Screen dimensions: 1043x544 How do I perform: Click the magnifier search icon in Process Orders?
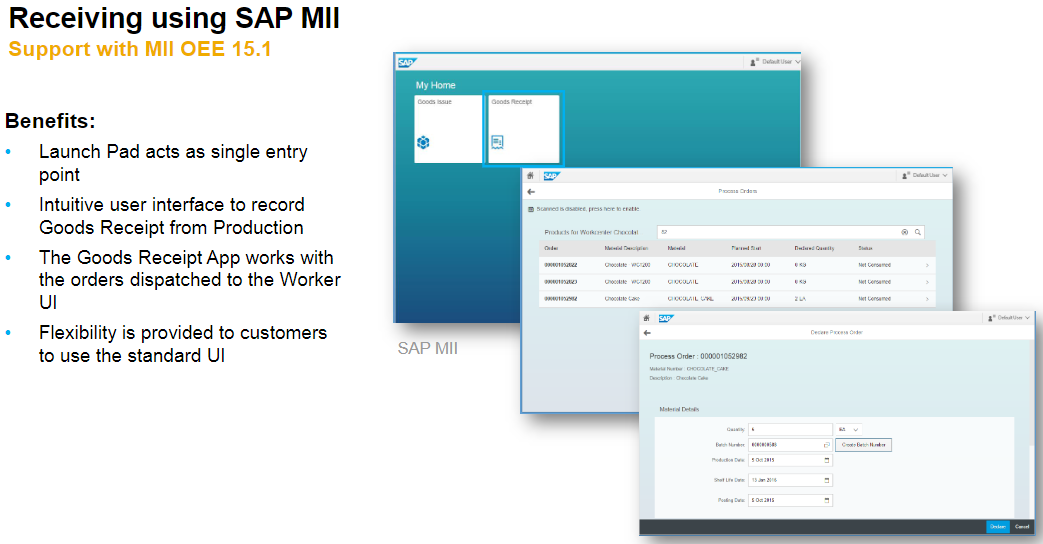918,232
